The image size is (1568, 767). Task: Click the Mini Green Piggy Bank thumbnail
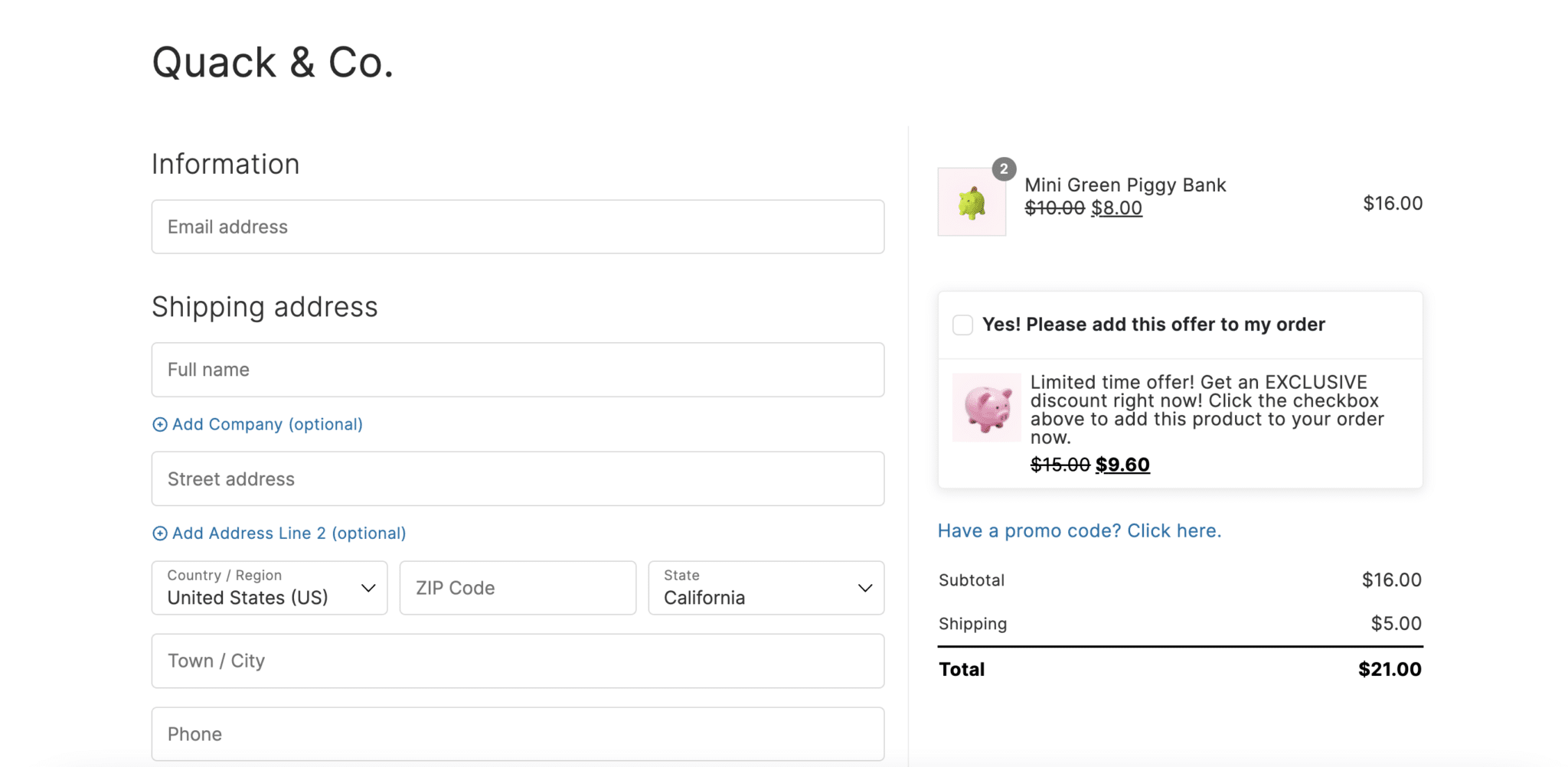coord(971,201)
